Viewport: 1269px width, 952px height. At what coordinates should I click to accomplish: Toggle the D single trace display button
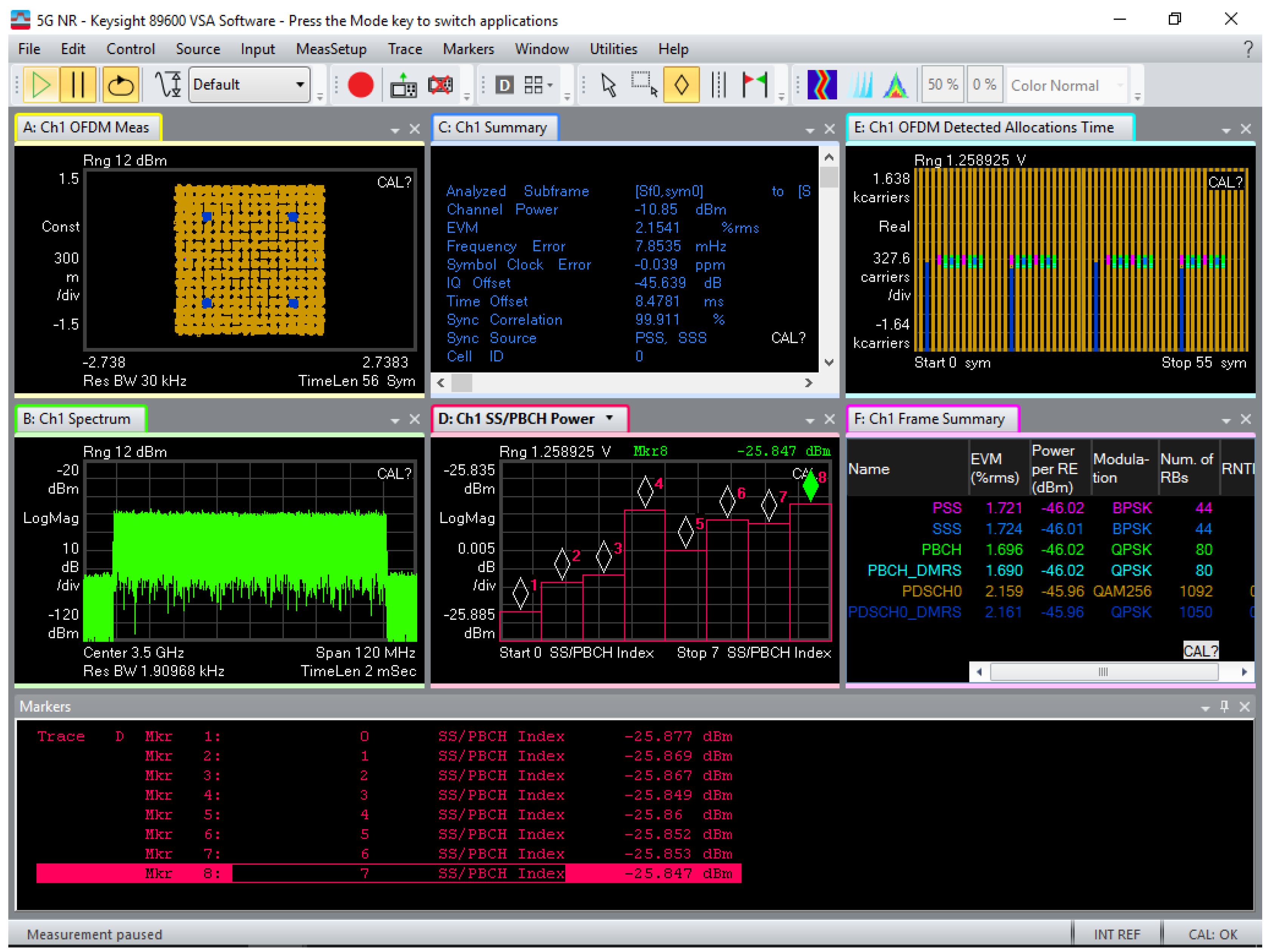504,85
